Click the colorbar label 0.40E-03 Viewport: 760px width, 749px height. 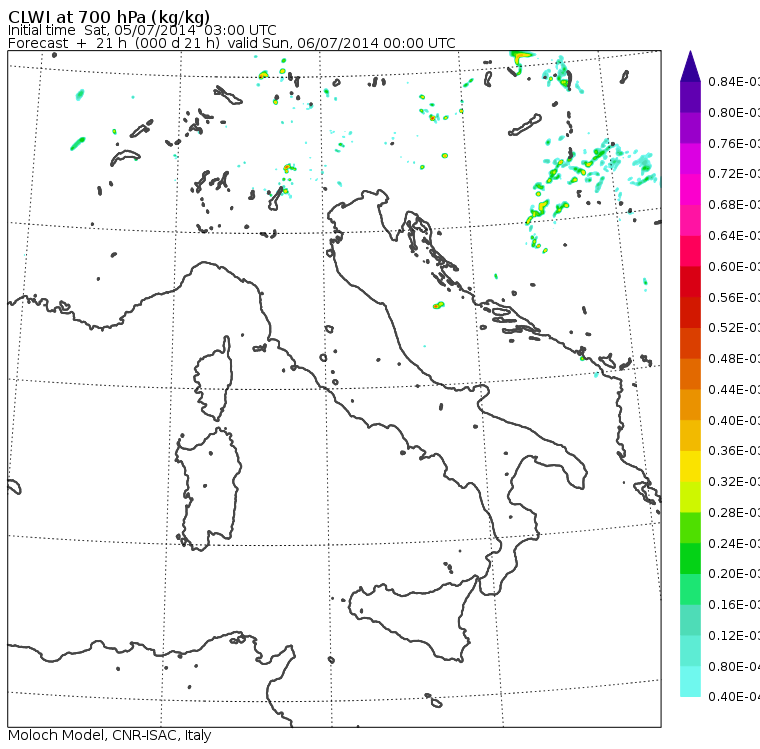point(734,420)
